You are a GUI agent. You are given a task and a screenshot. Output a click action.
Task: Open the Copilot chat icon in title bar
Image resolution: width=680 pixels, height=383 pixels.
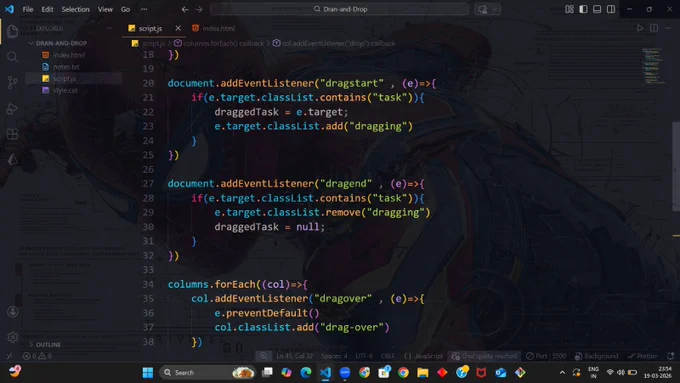click(483, 9)
